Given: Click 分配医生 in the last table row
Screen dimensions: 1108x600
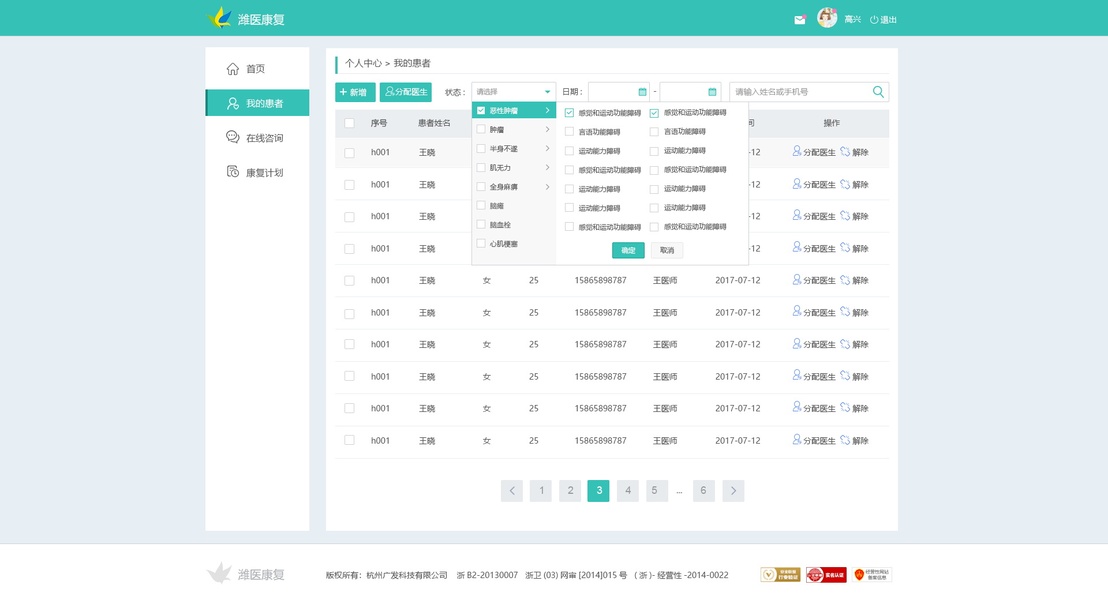Looking at the screenshot, I should click(x=814, y=440).
